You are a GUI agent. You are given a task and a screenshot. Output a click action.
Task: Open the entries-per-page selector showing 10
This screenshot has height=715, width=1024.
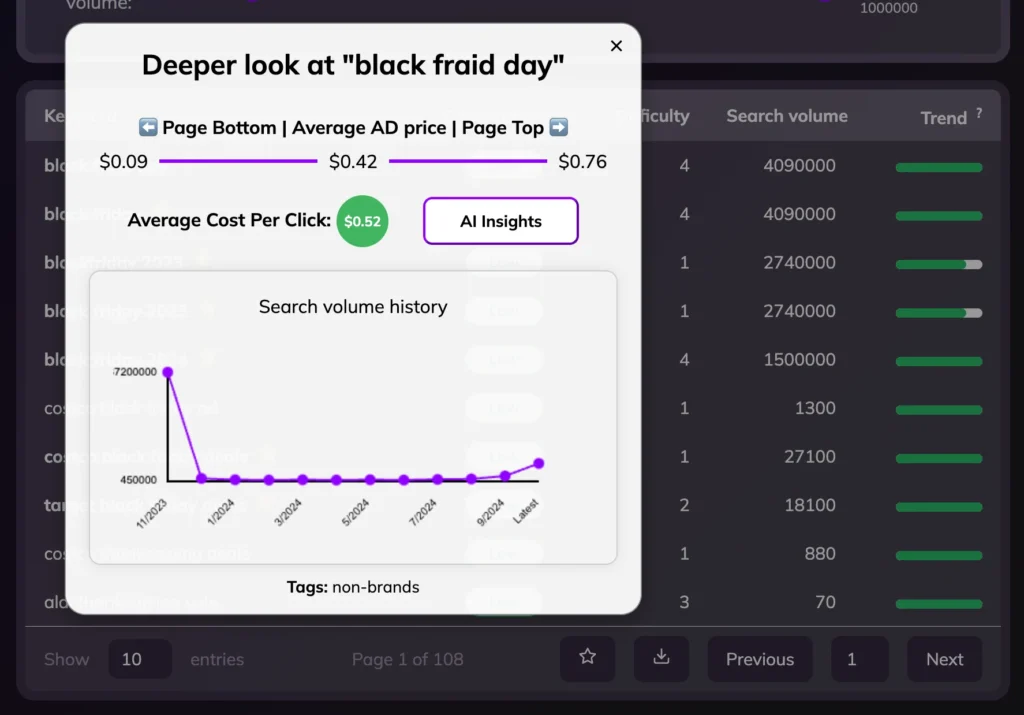(140, 659)
